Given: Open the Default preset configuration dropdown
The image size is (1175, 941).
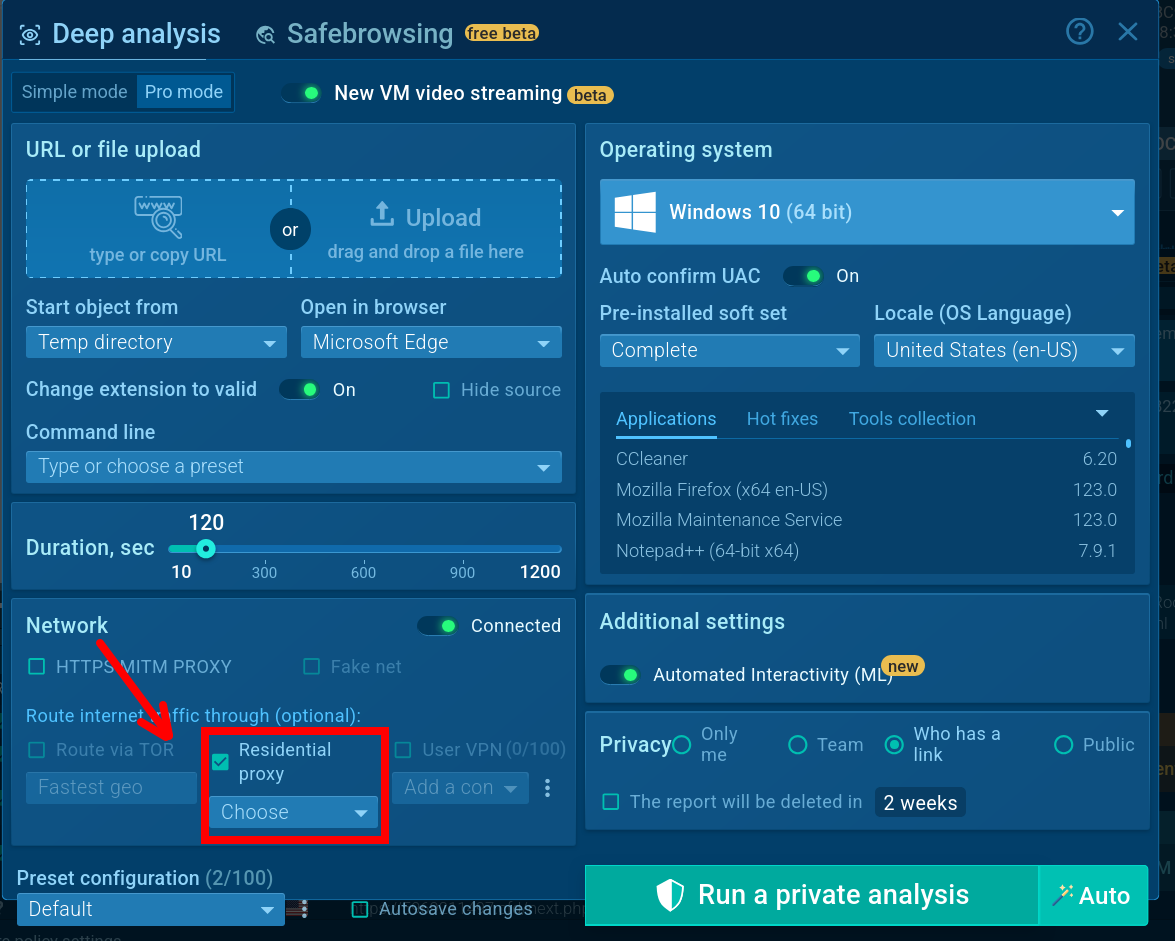Looking at the screenshot, I should 150,910.
